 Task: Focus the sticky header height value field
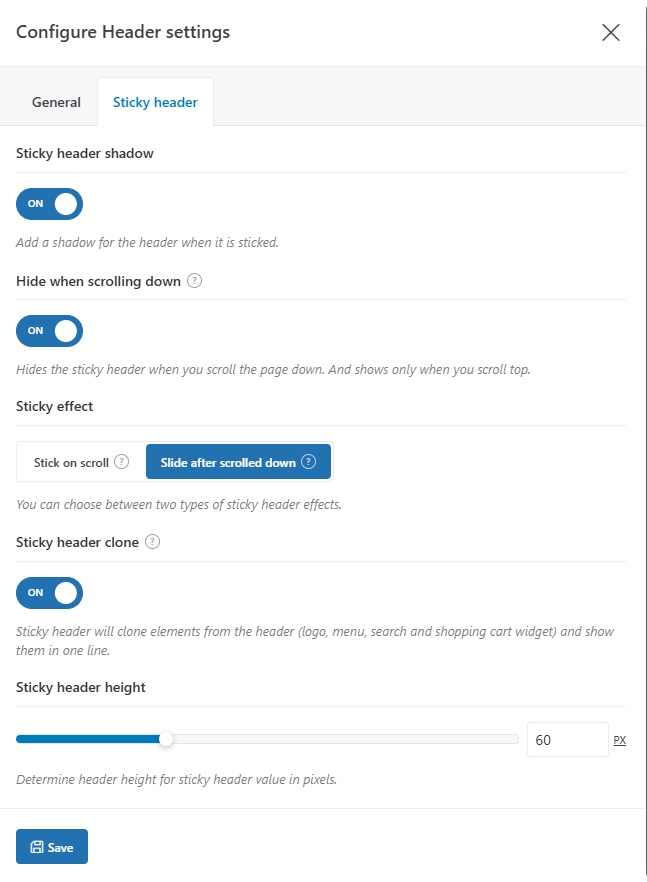[568, 740]
